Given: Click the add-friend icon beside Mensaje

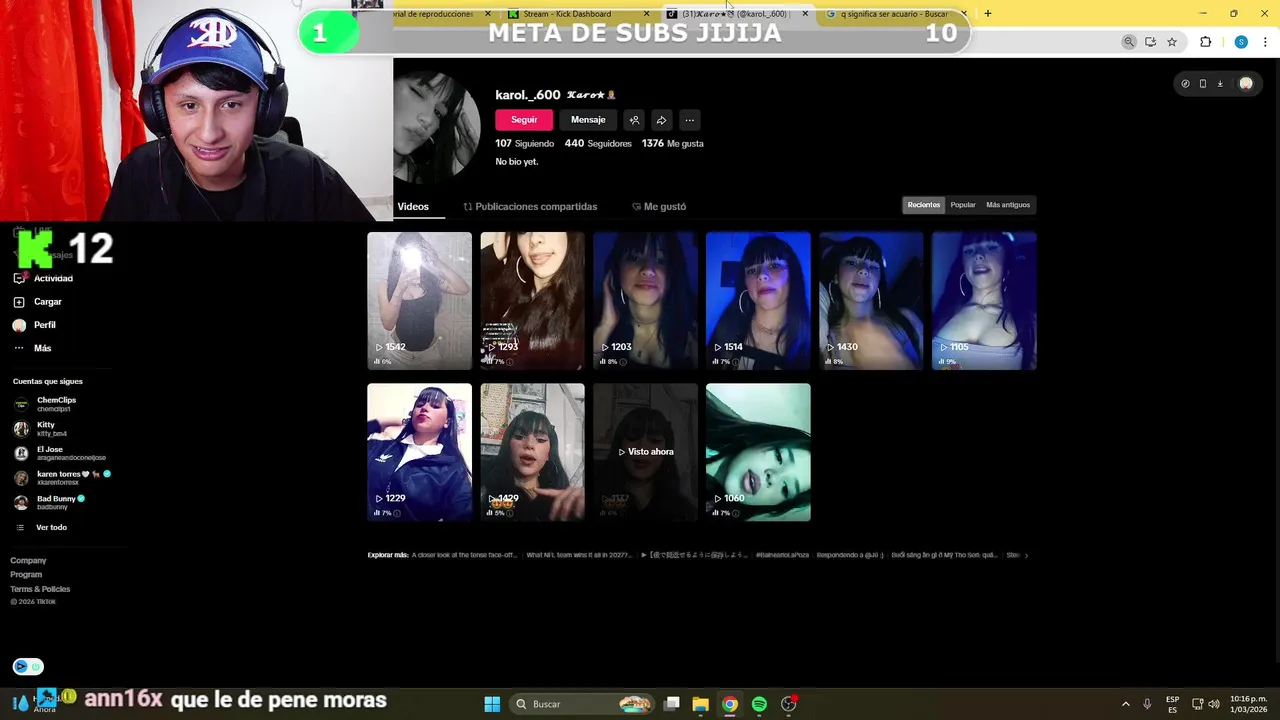Looking at the screenshot, I should tap(634, 120).
